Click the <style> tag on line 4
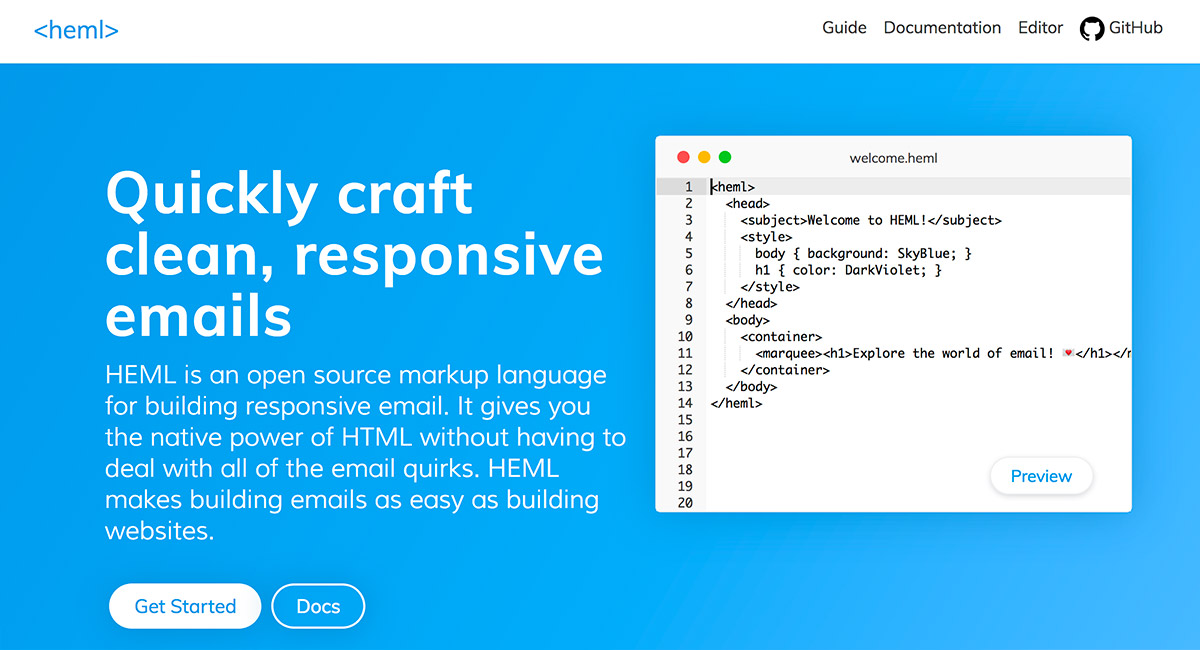This screenshot has width=1200, height=650. (766, 237)
